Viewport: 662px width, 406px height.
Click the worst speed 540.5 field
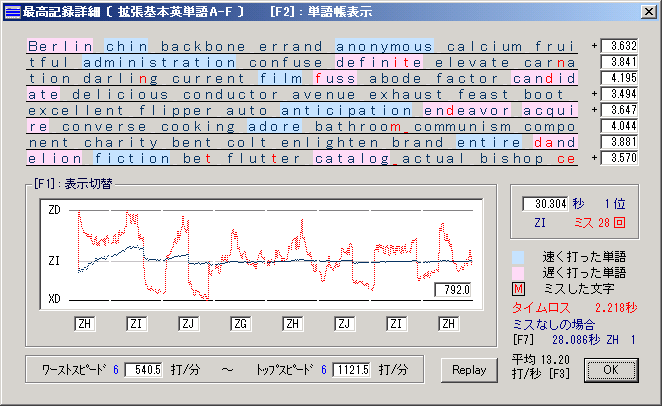pos(144,370)
